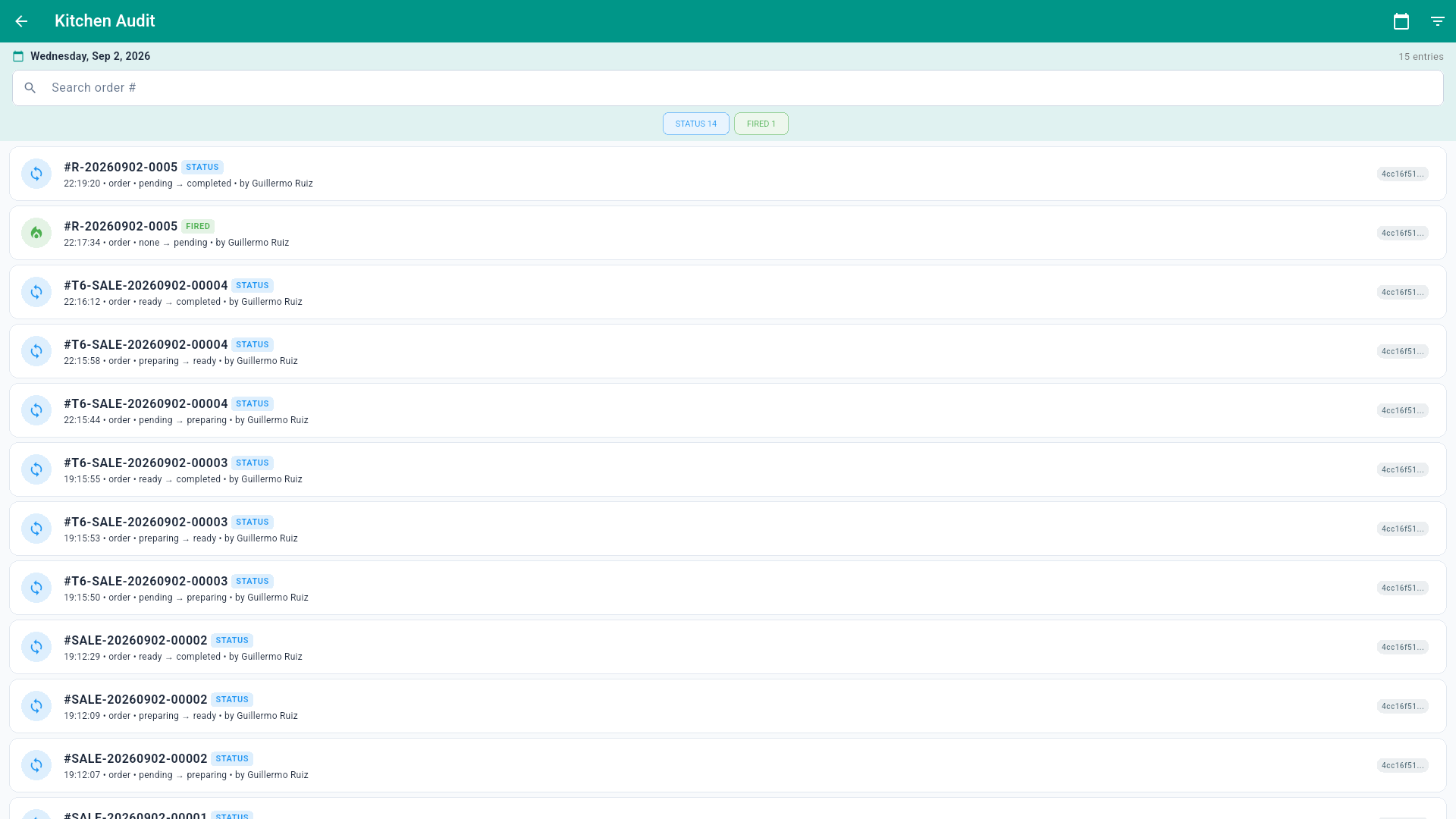Click sync icon of 22:19:20 R-20260902-0005 entry

click(36, 174)
